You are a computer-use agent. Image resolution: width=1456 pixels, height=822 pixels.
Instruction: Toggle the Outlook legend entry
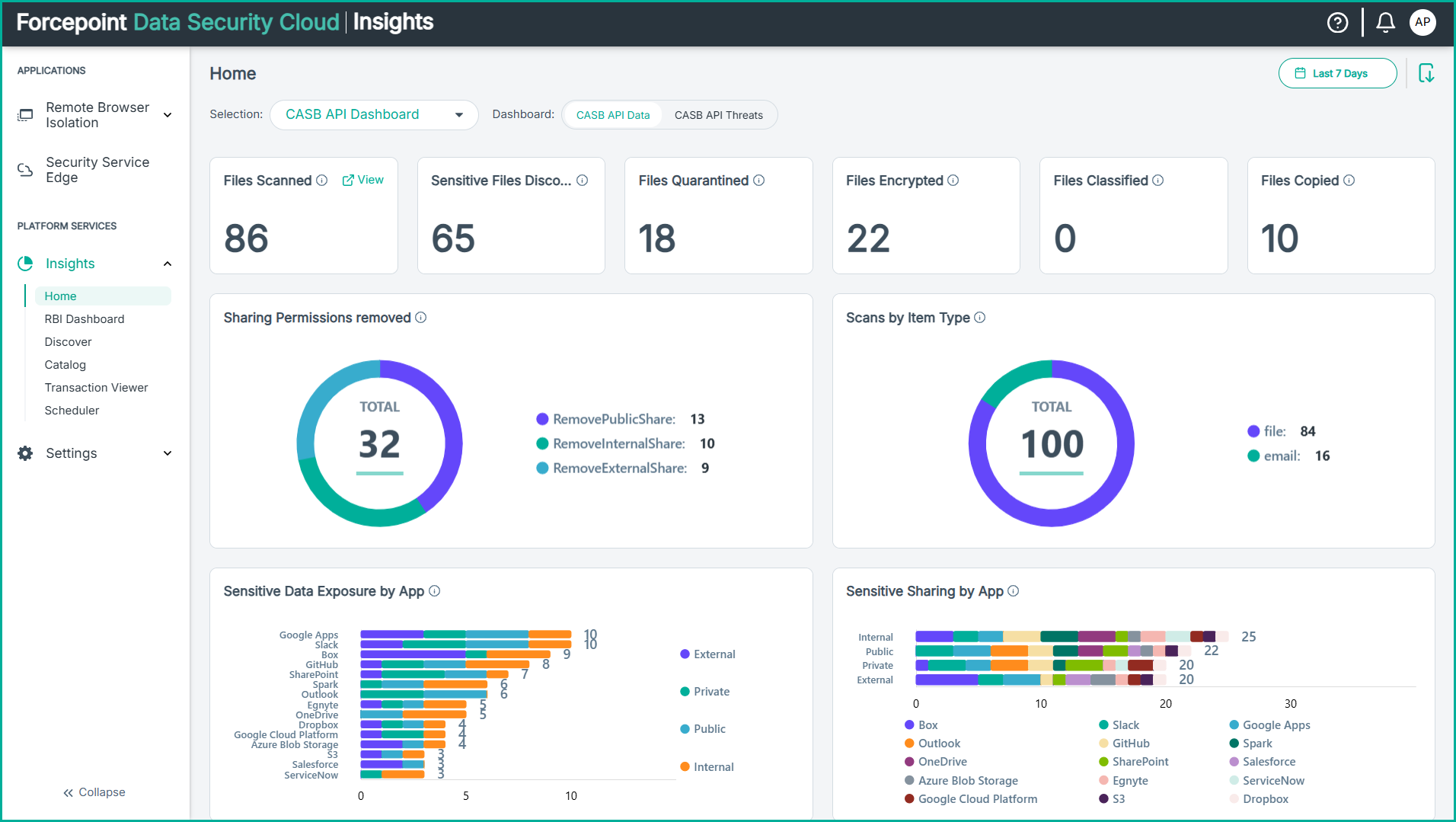[x=933, y=744]
